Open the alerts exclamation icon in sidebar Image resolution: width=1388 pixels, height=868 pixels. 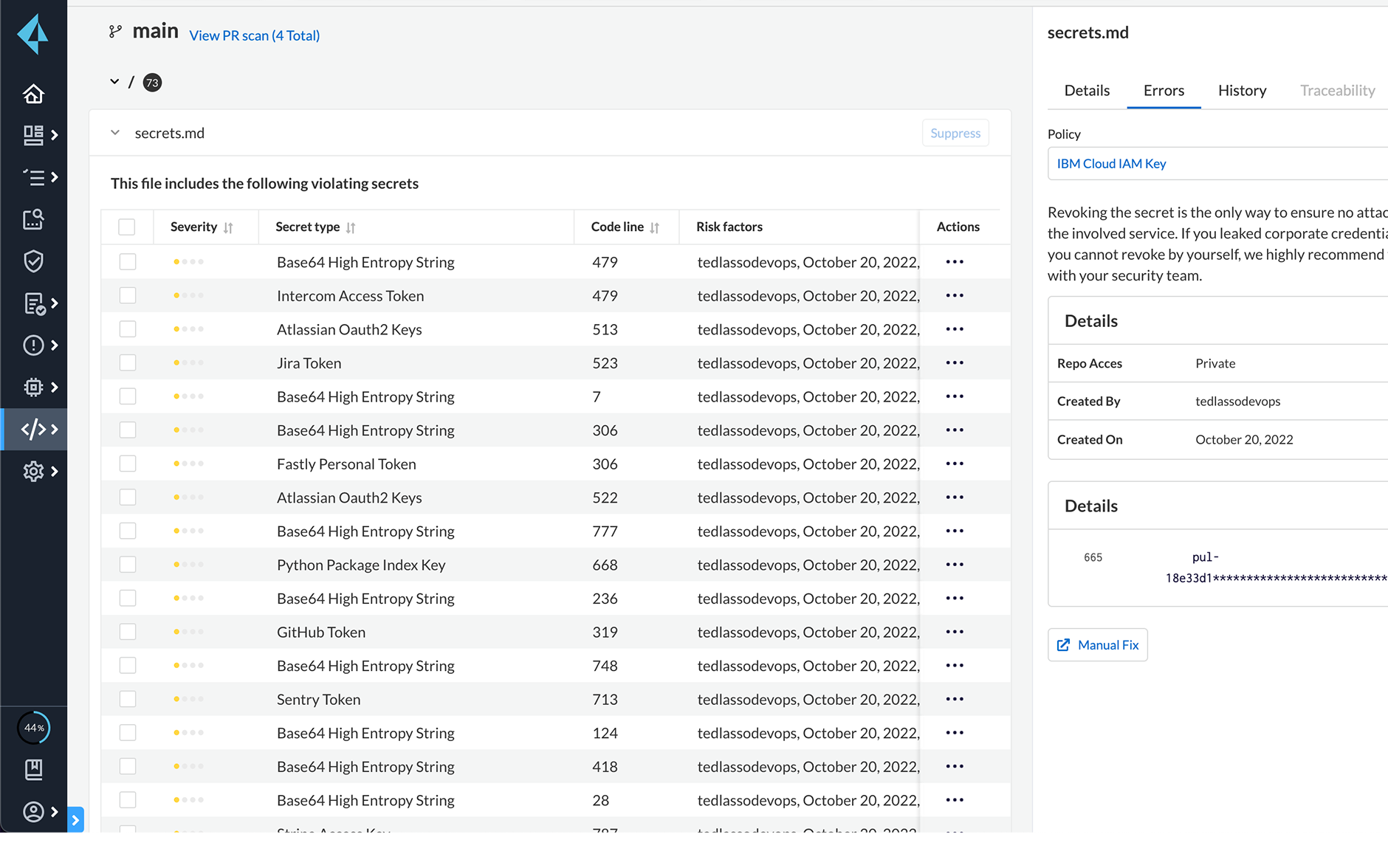coord(33,345)
